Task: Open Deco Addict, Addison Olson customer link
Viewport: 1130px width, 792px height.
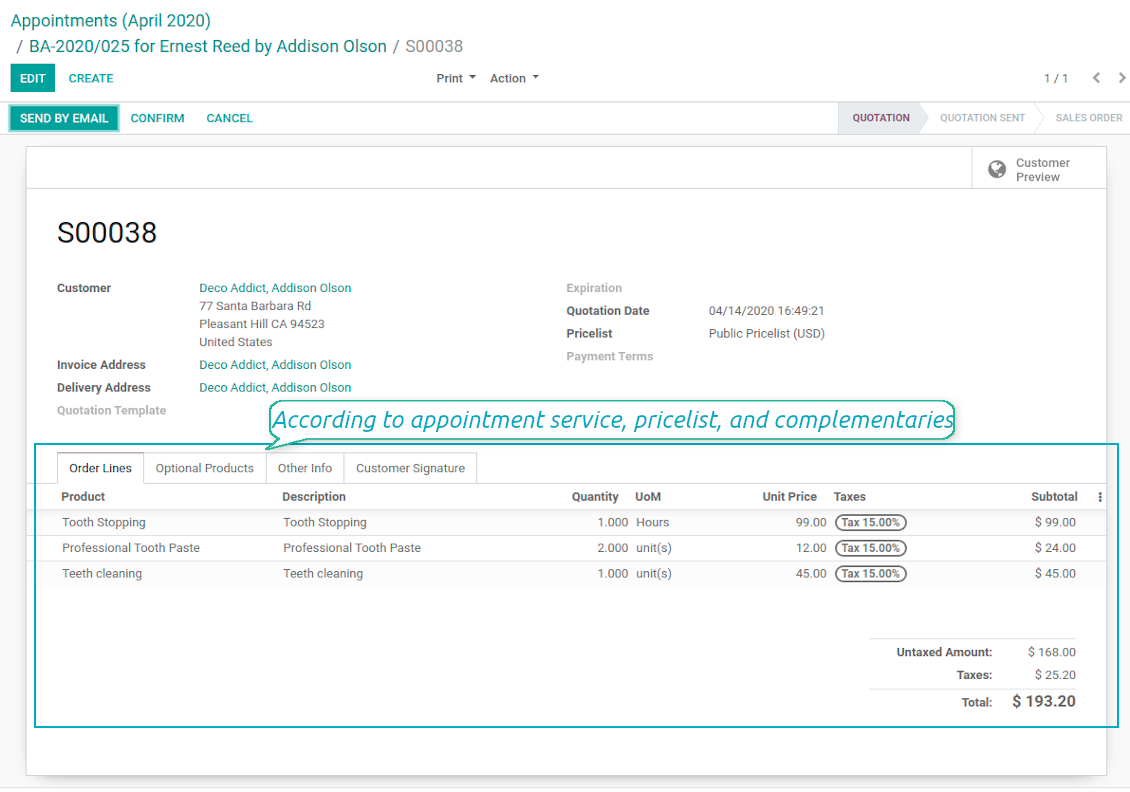Action: coord(275,288)
